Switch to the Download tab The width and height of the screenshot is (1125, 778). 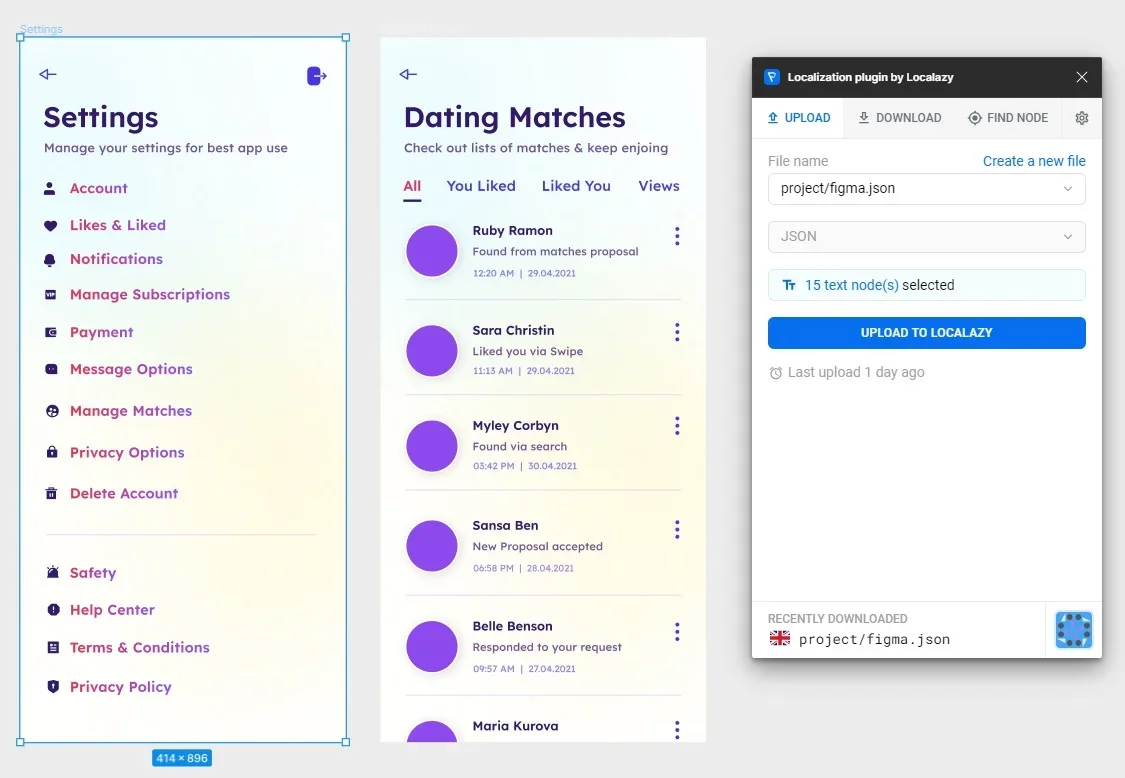click(899, 118)
